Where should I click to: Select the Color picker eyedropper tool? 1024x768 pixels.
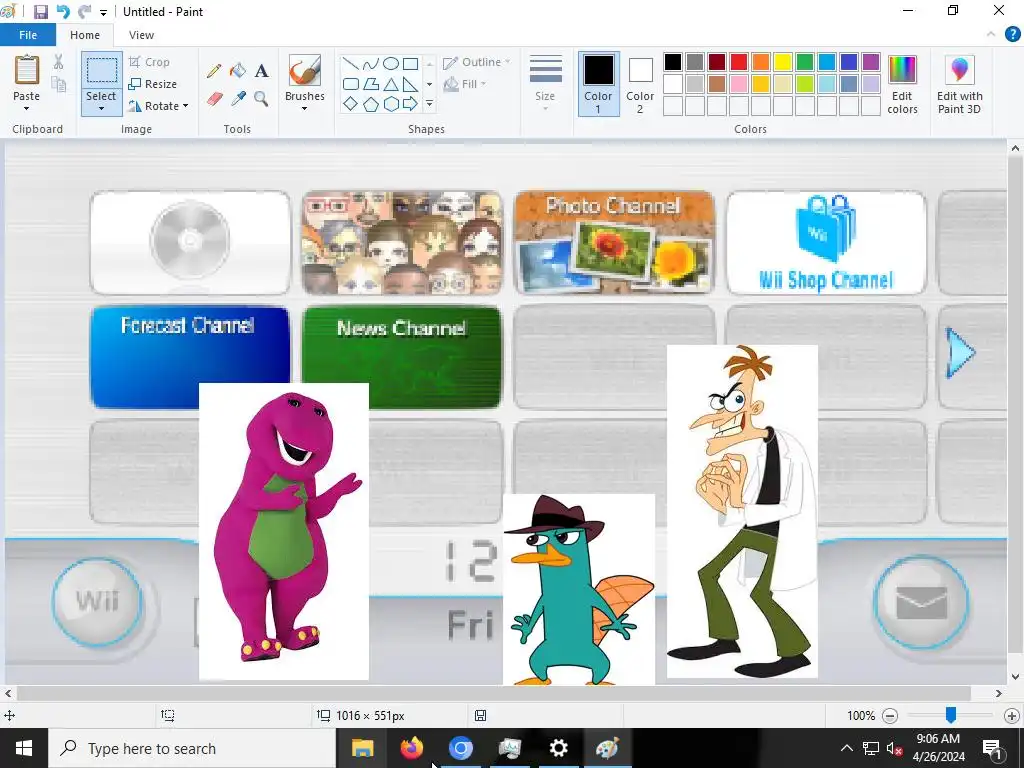click(x=238, y=99)
